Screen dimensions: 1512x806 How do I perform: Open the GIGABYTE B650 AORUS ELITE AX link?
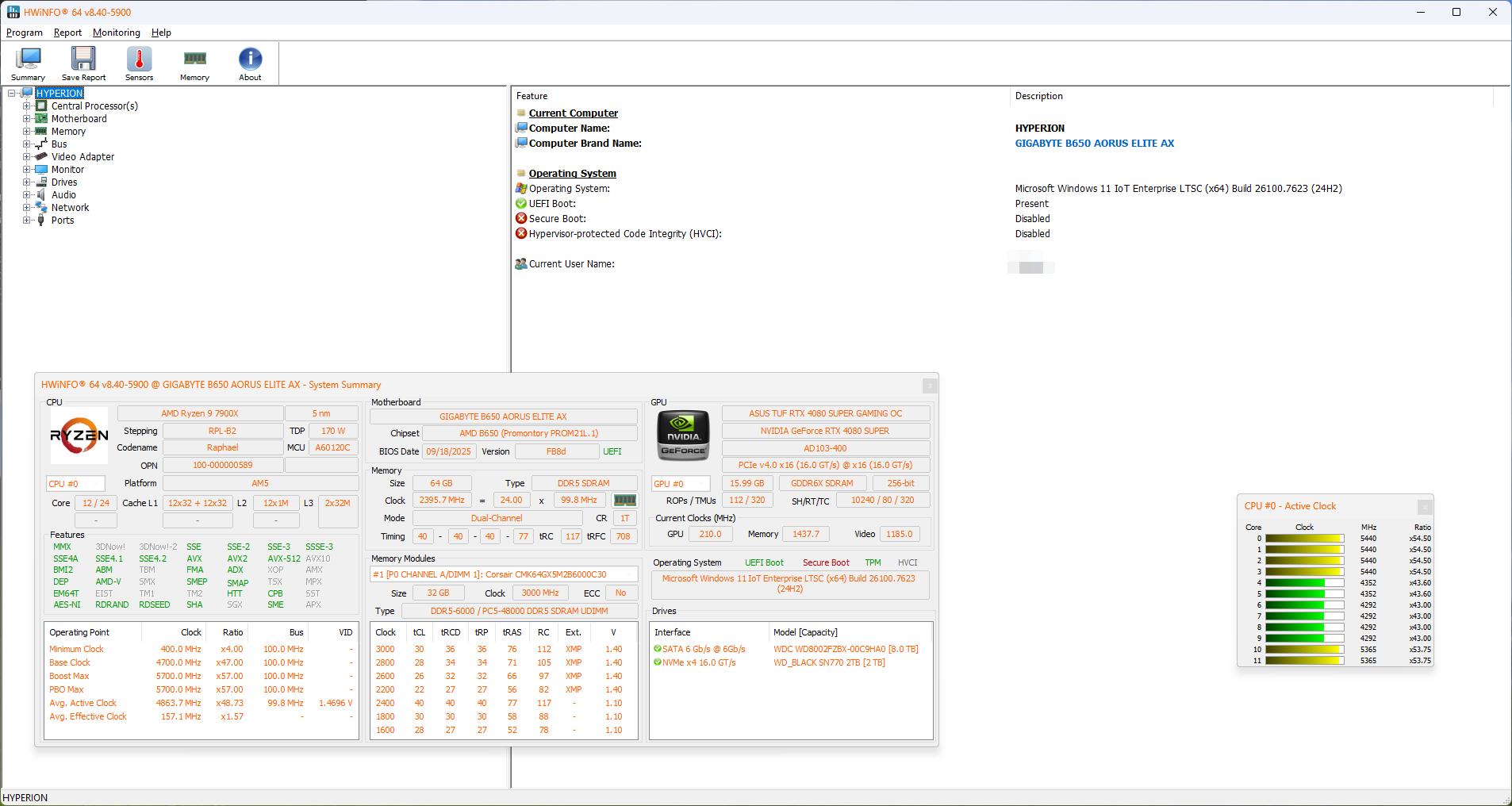coord(1095,144)
